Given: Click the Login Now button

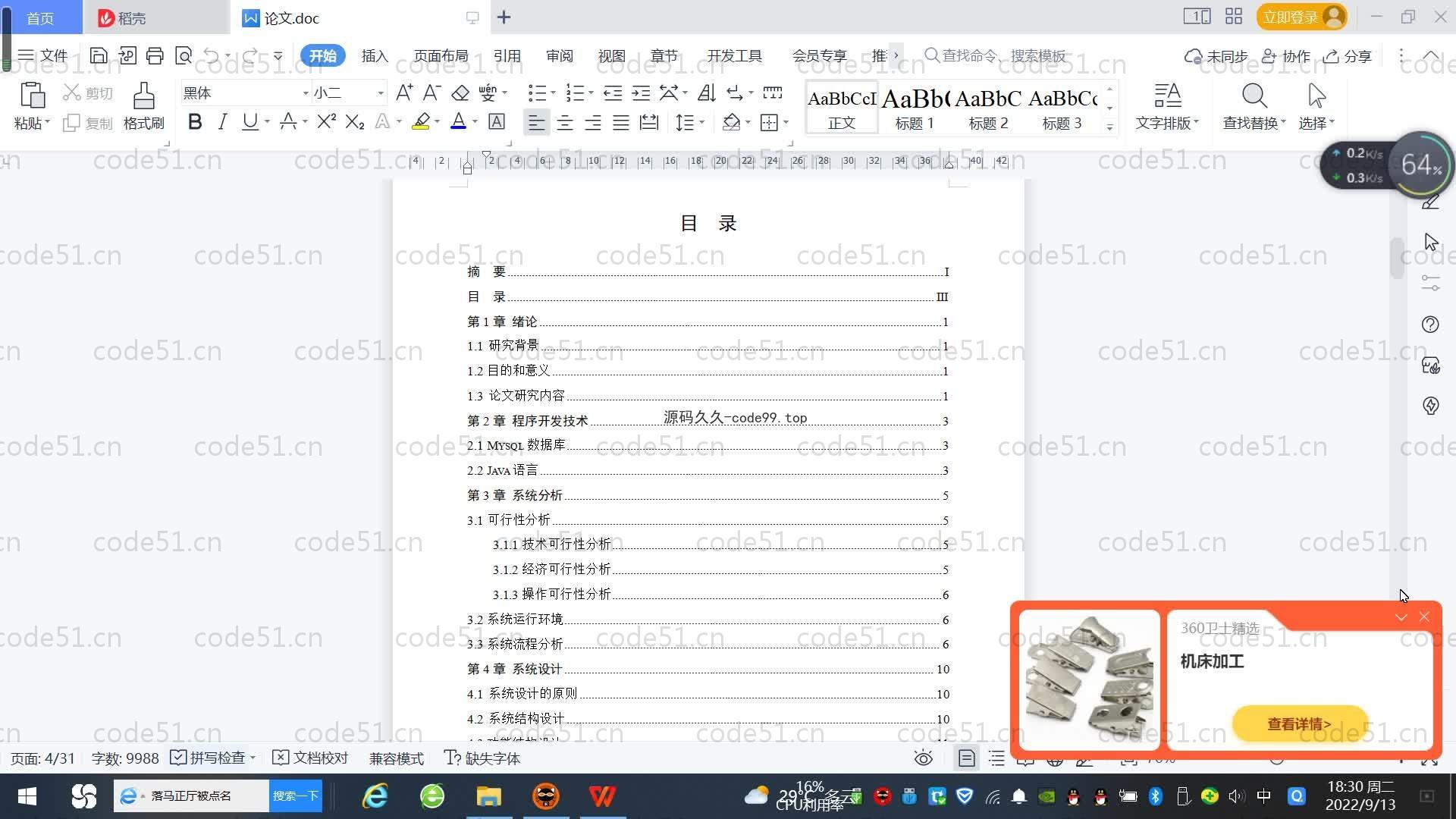Looking at the screenshot, I should click(x=1301, y=17).
